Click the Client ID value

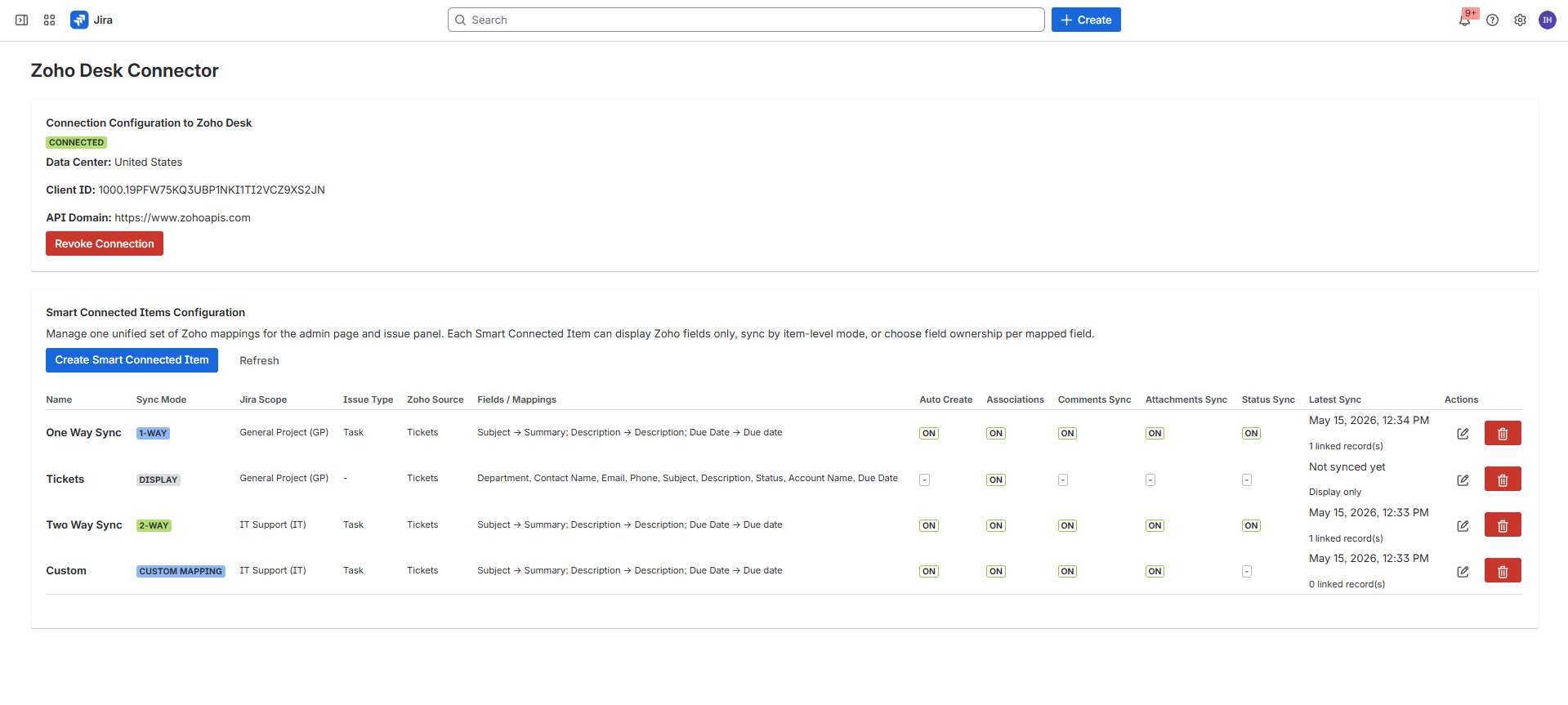(x=212, y=190)
